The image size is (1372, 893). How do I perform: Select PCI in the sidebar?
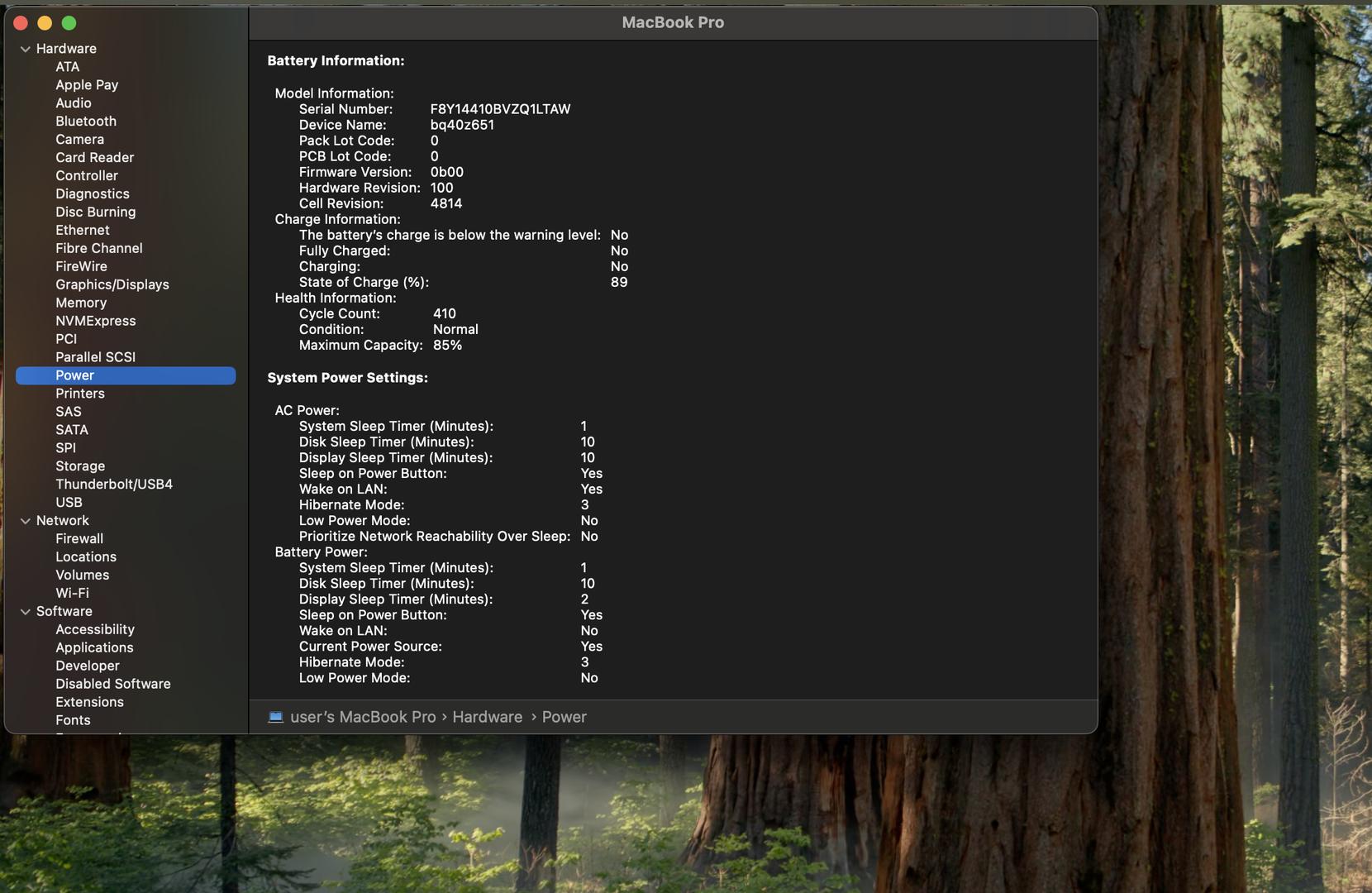coord(66,340)
